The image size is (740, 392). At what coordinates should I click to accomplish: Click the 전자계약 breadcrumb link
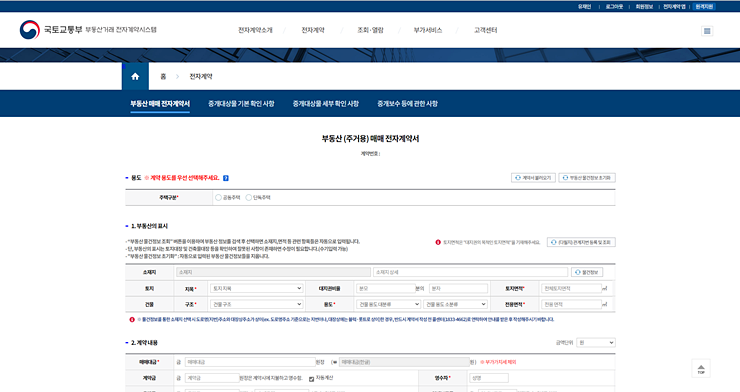point(201,76)
